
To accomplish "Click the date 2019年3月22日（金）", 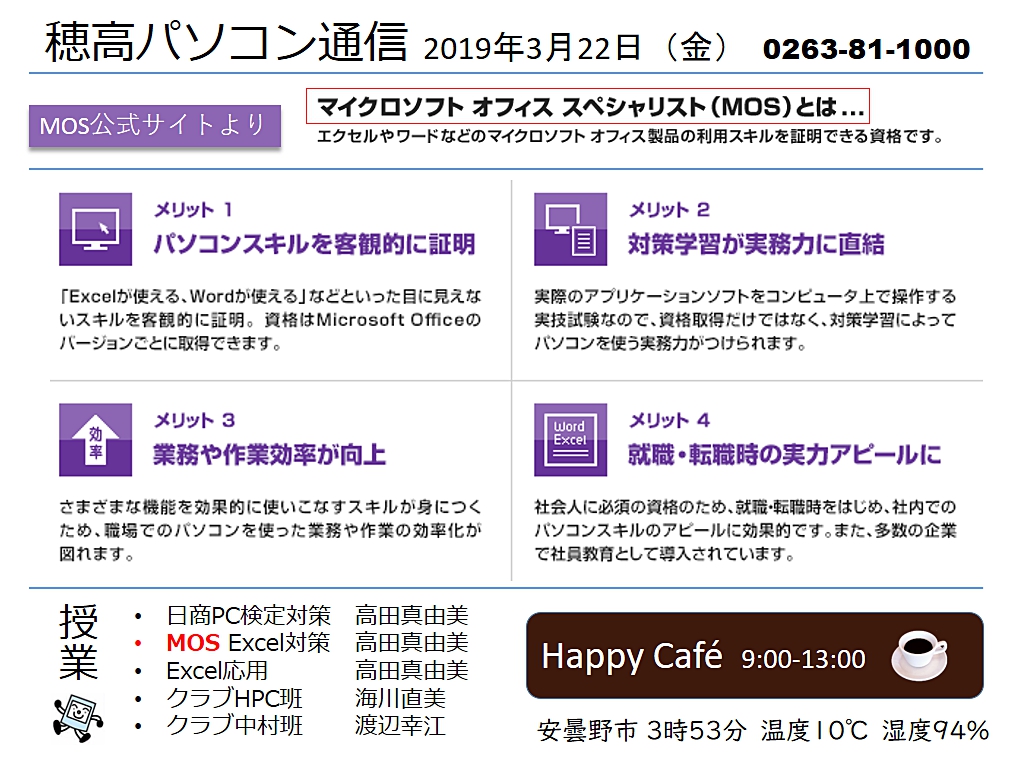I will click(581, 49).
